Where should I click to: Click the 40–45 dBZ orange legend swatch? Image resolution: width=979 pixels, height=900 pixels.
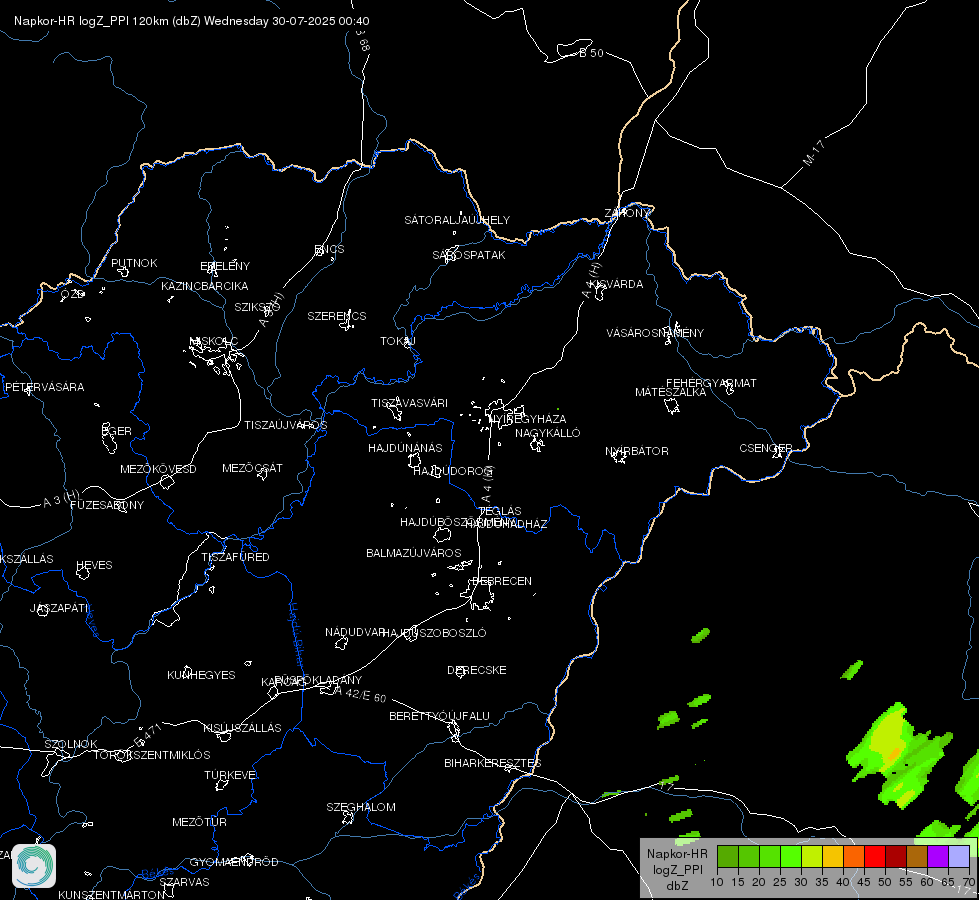tap(854, 856)
